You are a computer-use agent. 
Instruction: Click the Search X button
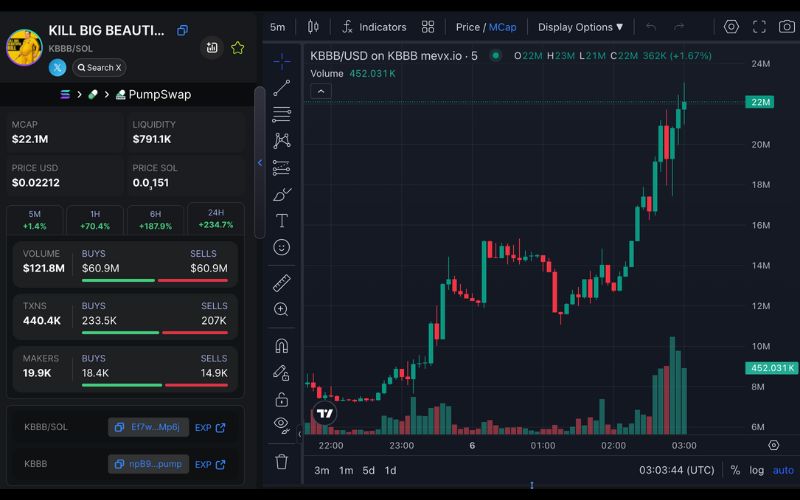99,67
